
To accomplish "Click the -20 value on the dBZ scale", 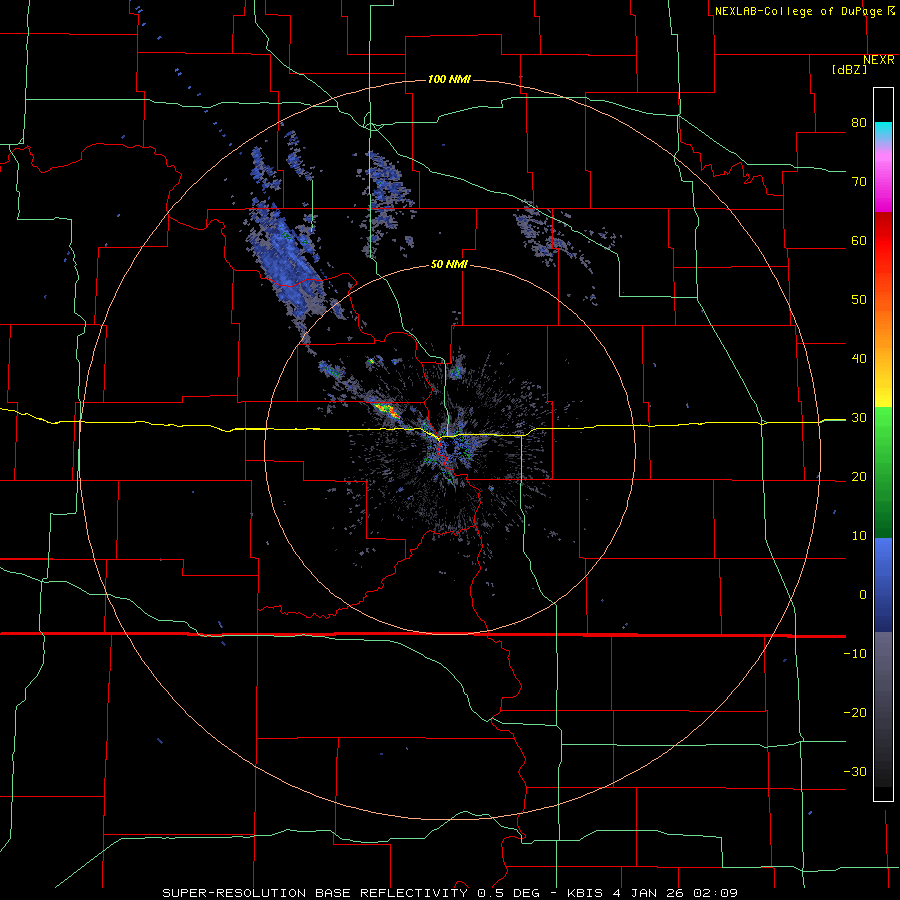I will click(855, 713).
